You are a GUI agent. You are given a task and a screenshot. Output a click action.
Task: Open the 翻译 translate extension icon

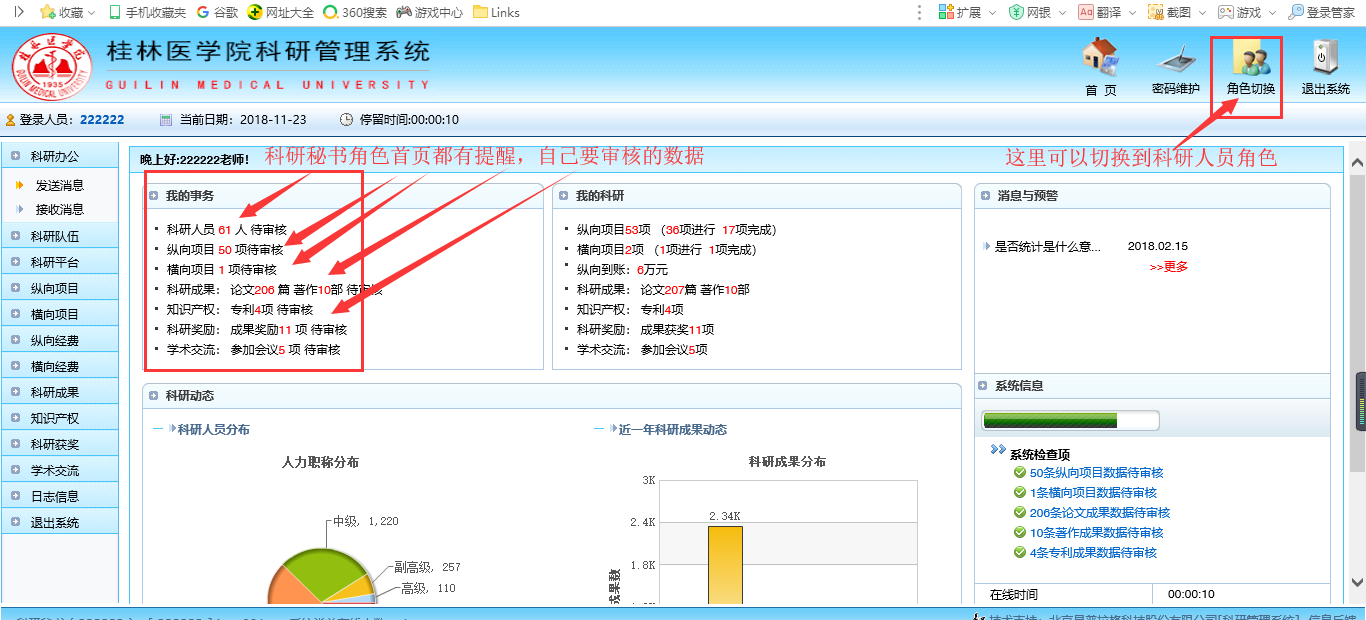pos(1086,12)
